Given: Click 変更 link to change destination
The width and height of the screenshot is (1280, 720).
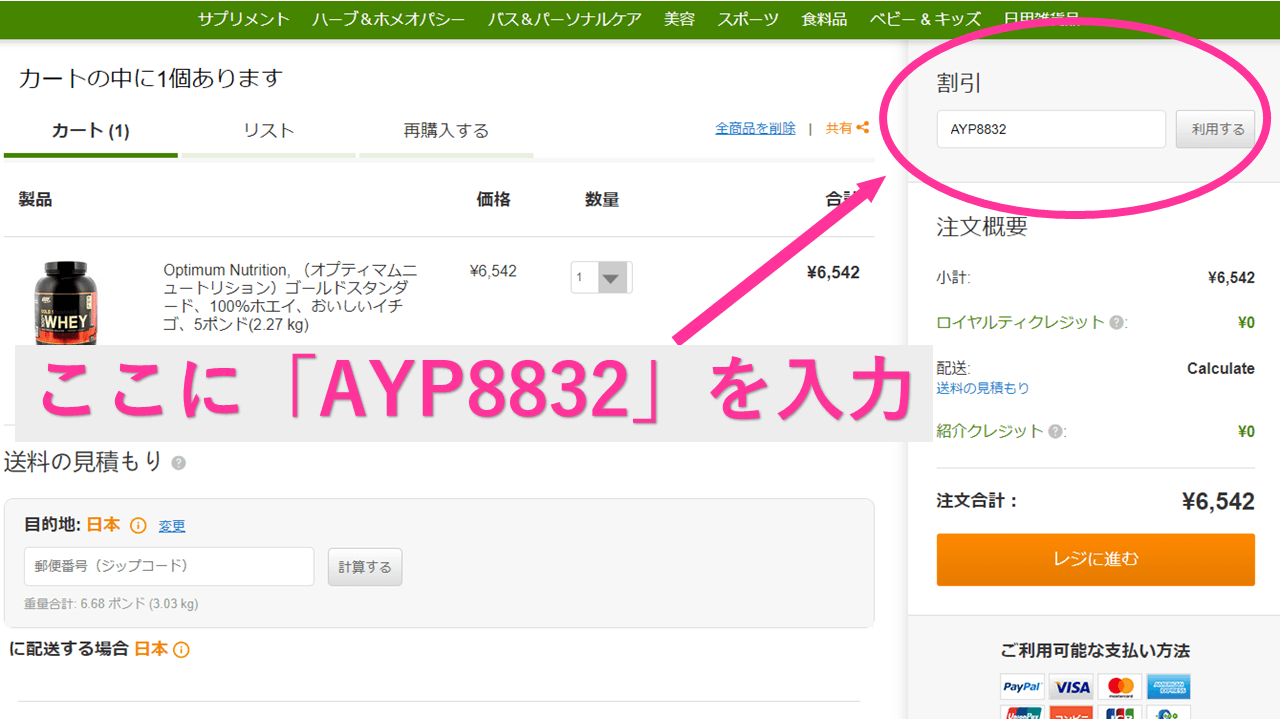Looking at the screenshot, I should click(172, 526).
